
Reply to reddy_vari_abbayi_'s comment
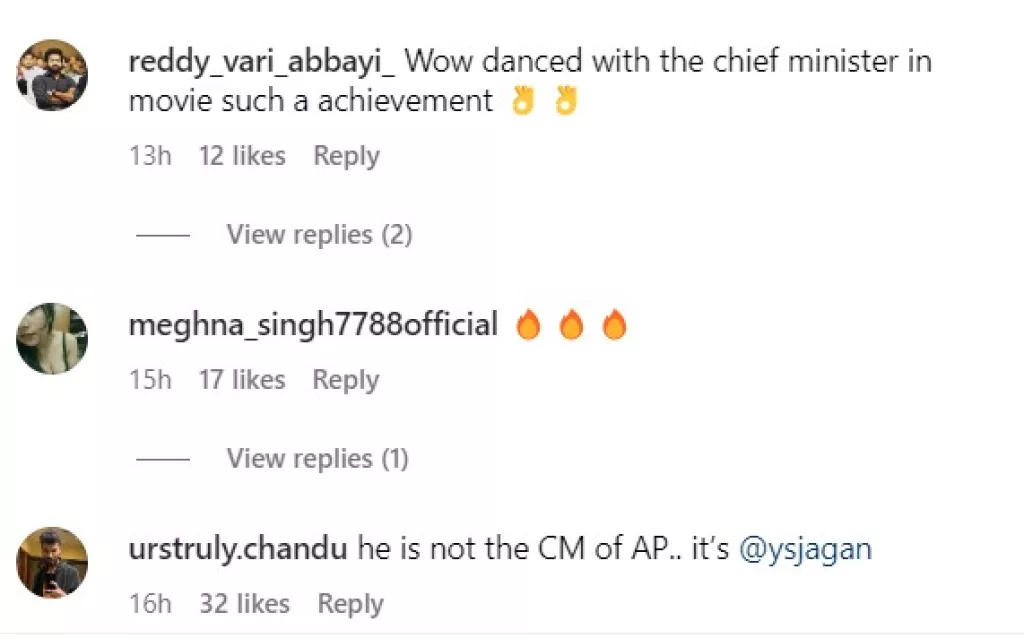point(346,155)
